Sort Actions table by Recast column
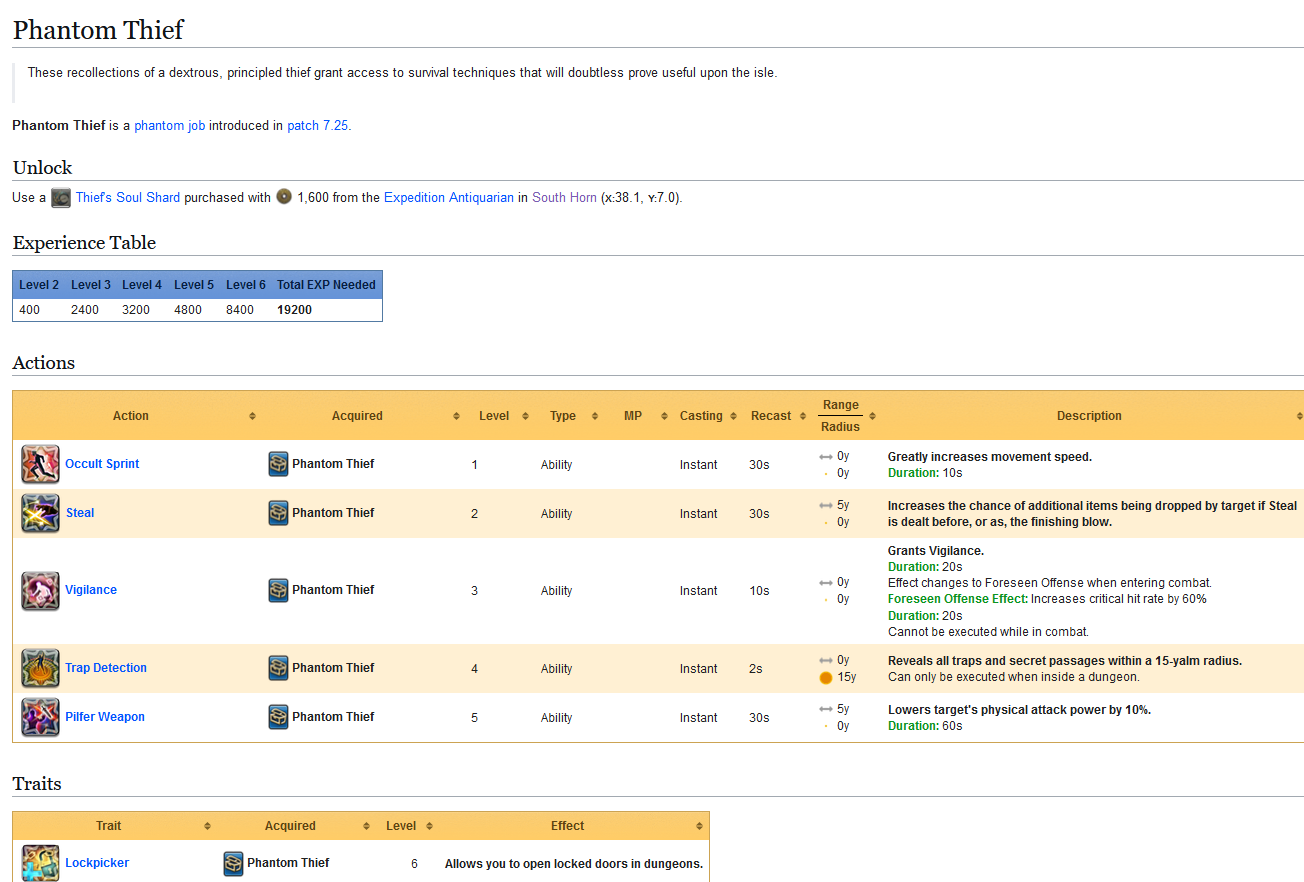The width and height of the screenshot is (1304, 882). pyautogui.click(x=803, y=416)
